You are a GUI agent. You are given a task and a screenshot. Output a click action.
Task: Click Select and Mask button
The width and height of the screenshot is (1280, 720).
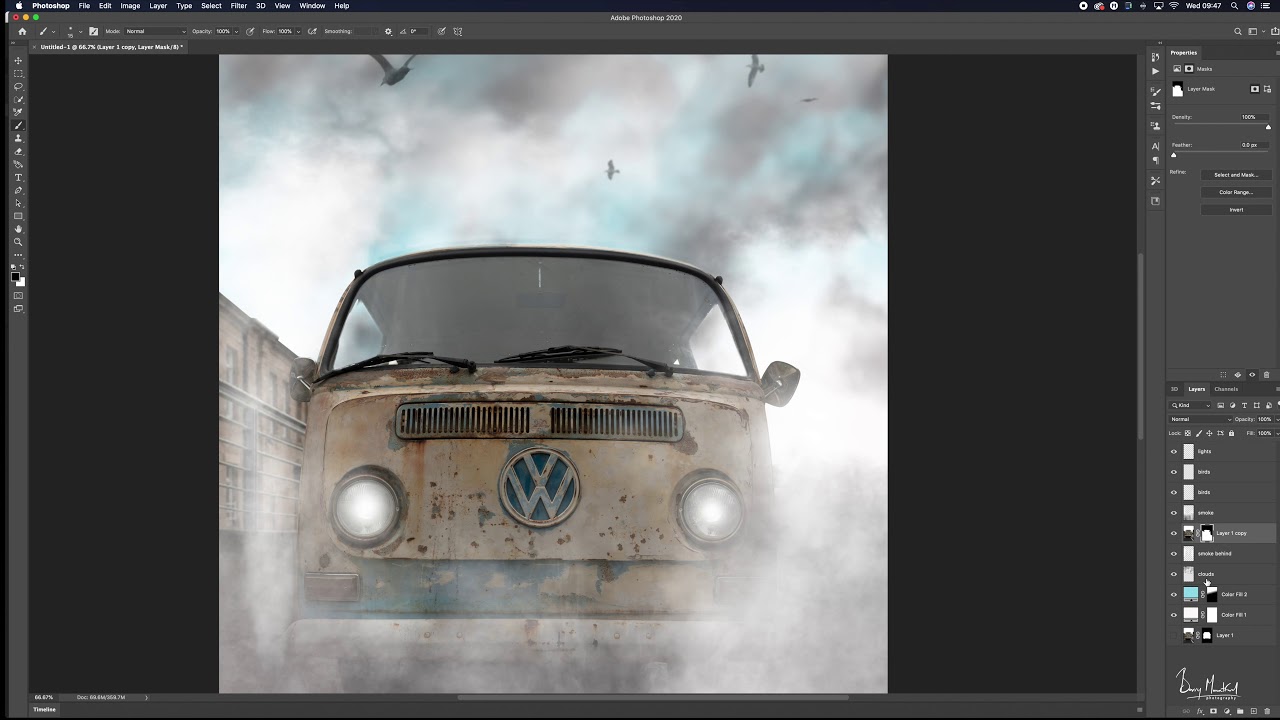1236,175
